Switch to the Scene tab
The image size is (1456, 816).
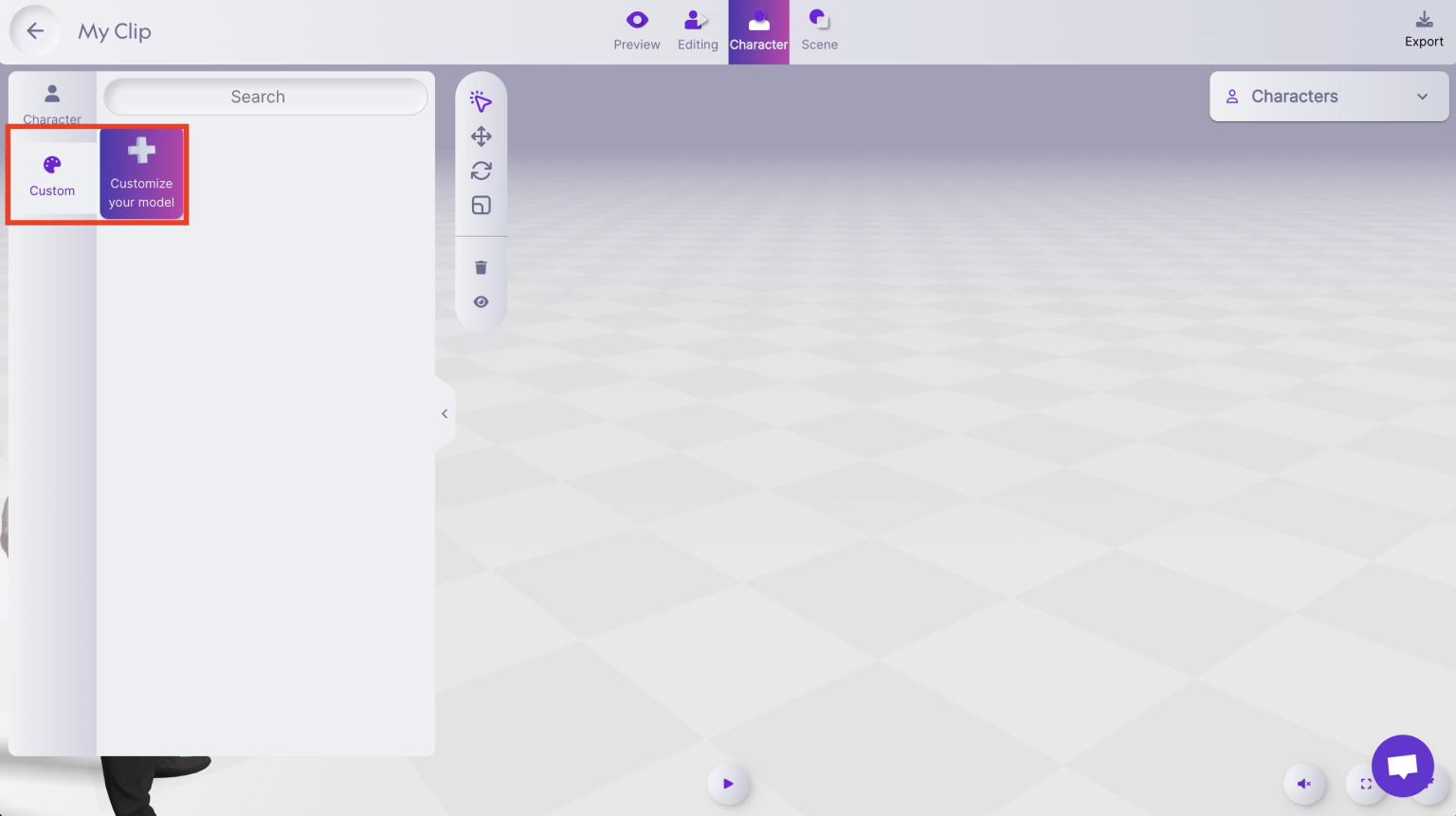coord(818,31)
